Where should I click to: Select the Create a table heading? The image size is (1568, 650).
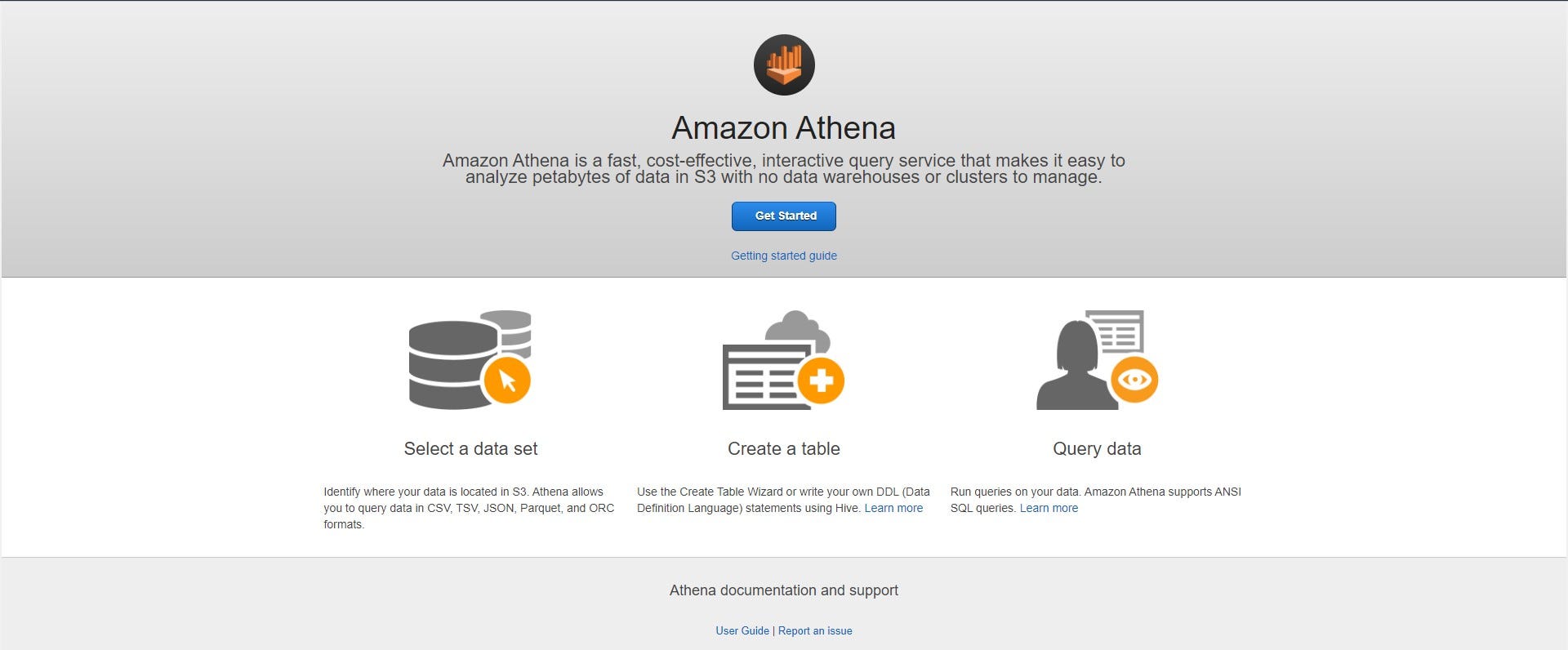pos(782,448)
